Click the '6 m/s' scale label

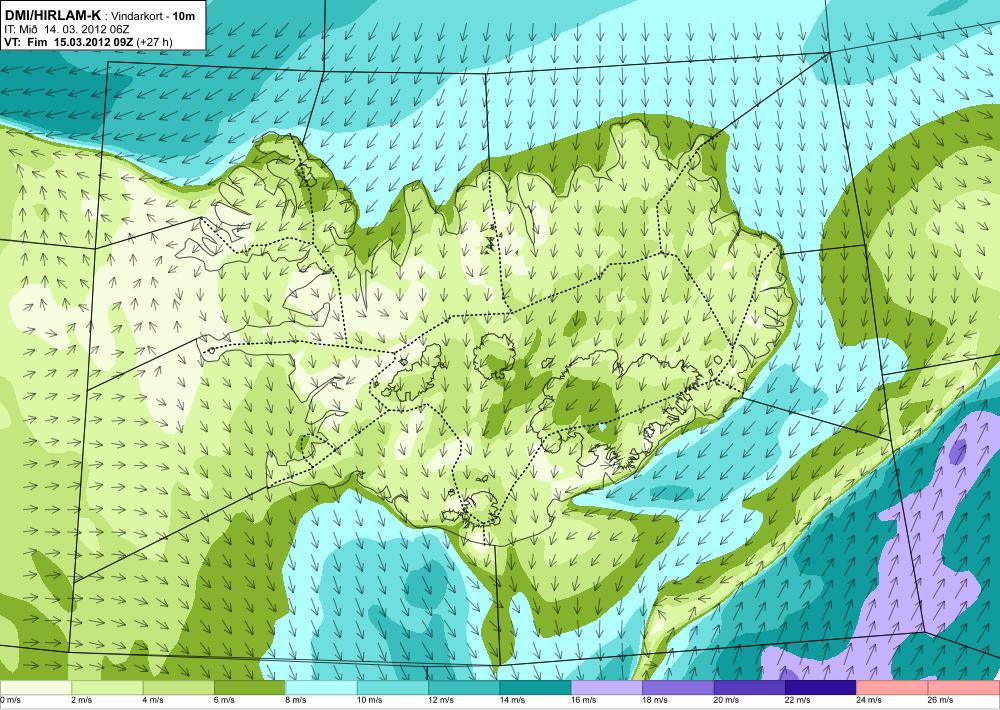click(224, 700)
